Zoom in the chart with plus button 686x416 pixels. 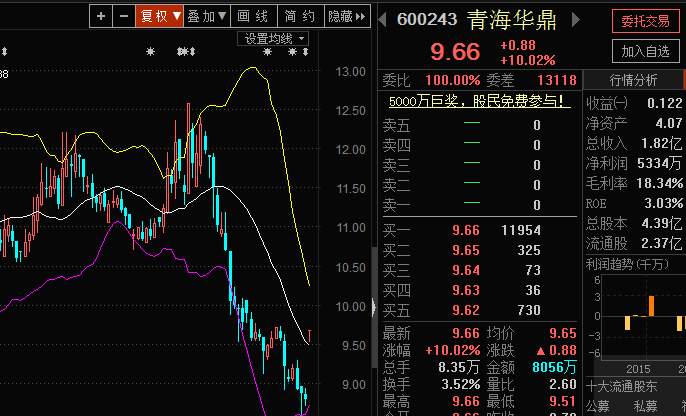tap(101, 17)
